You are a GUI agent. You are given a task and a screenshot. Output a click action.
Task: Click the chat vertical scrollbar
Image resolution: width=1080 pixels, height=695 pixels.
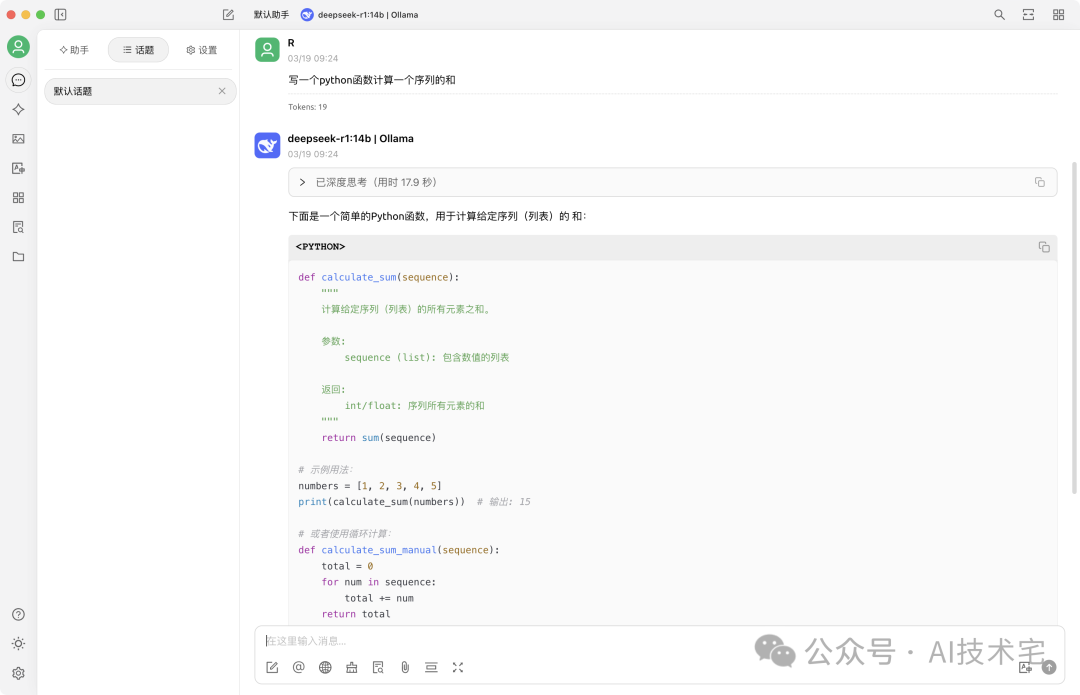[x=1074, y=328]
